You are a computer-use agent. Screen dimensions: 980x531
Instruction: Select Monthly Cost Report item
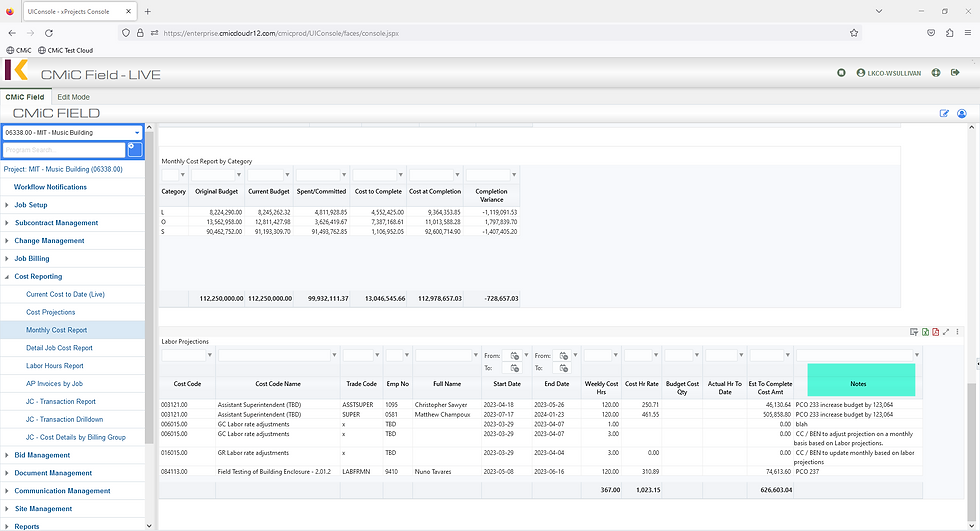coord(56,330)
